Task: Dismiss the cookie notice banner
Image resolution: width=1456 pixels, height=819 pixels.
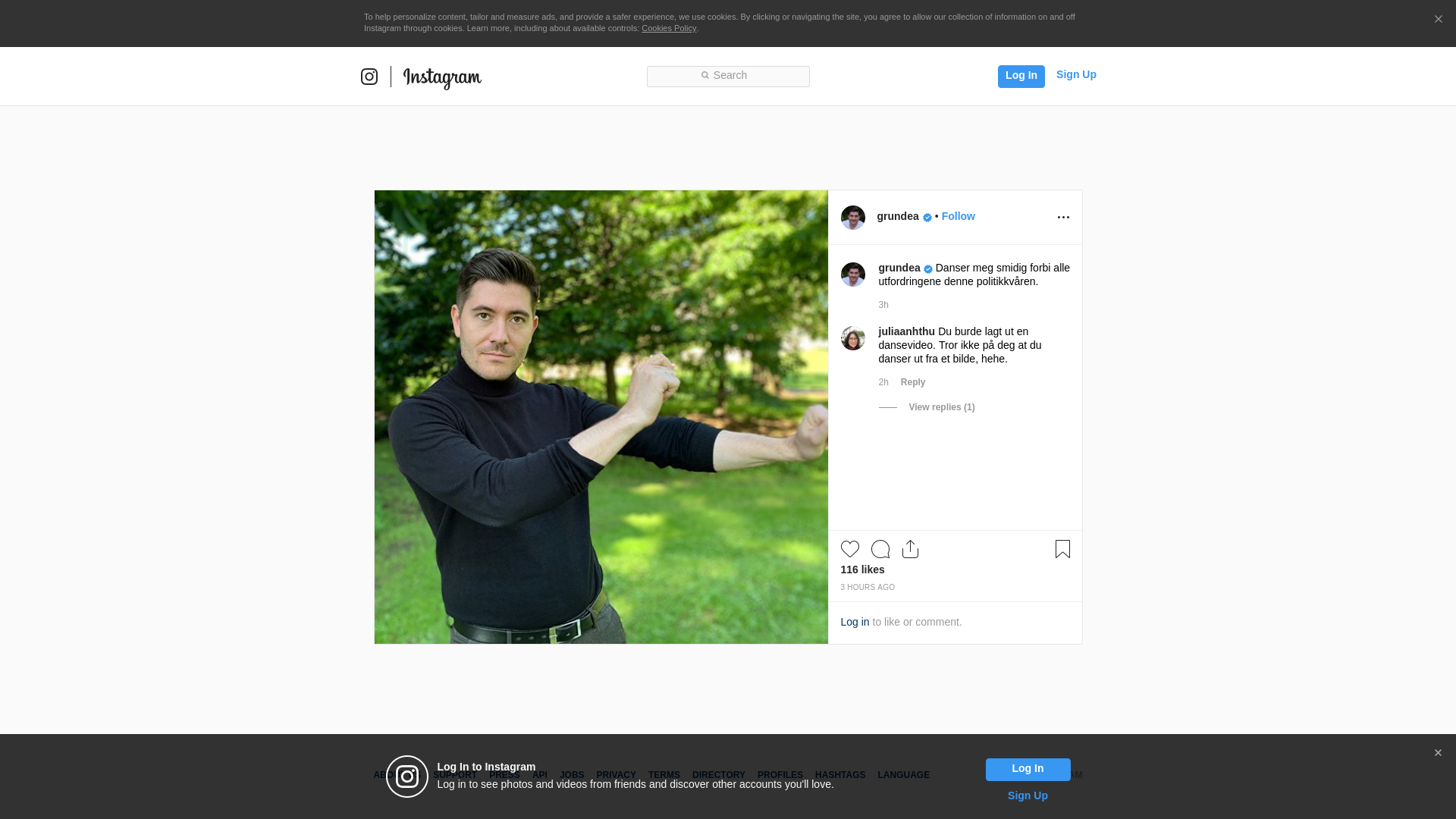Action: 1438,20
